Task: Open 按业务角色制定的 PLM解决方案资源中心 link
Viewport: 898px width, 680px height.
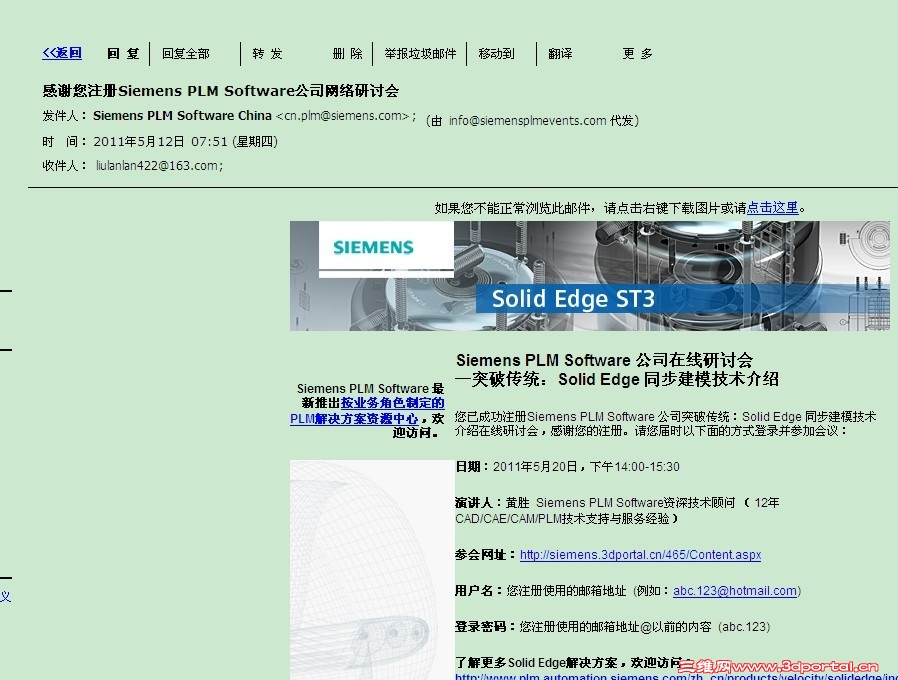Action: coord(367,411)
